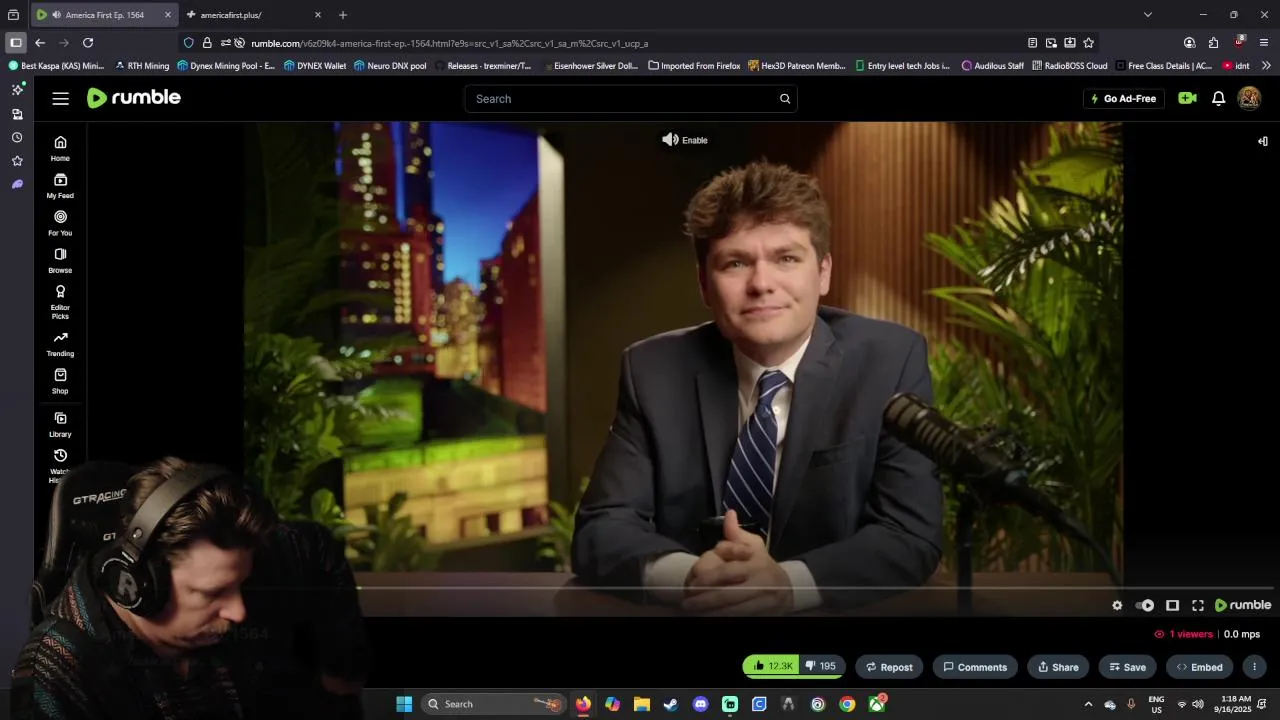The height and width of the screenshot is (720, 1280).
Task: Switch to the americafirst.plus tab
Action: click(255, 15)
